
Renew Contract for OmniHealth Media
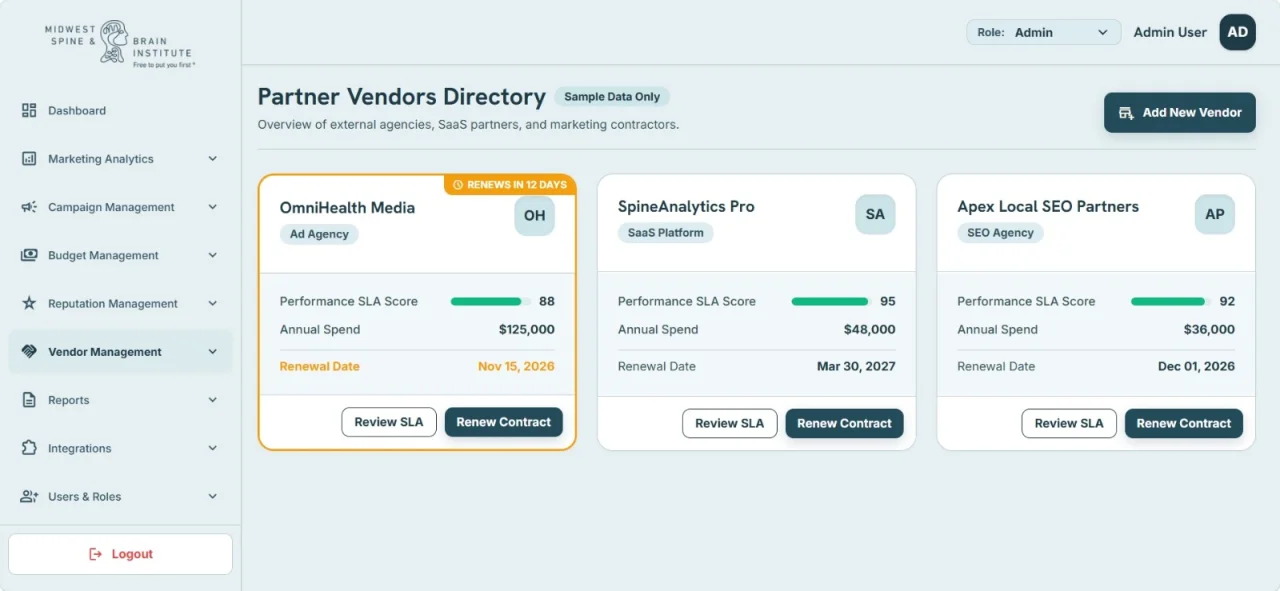504,422
